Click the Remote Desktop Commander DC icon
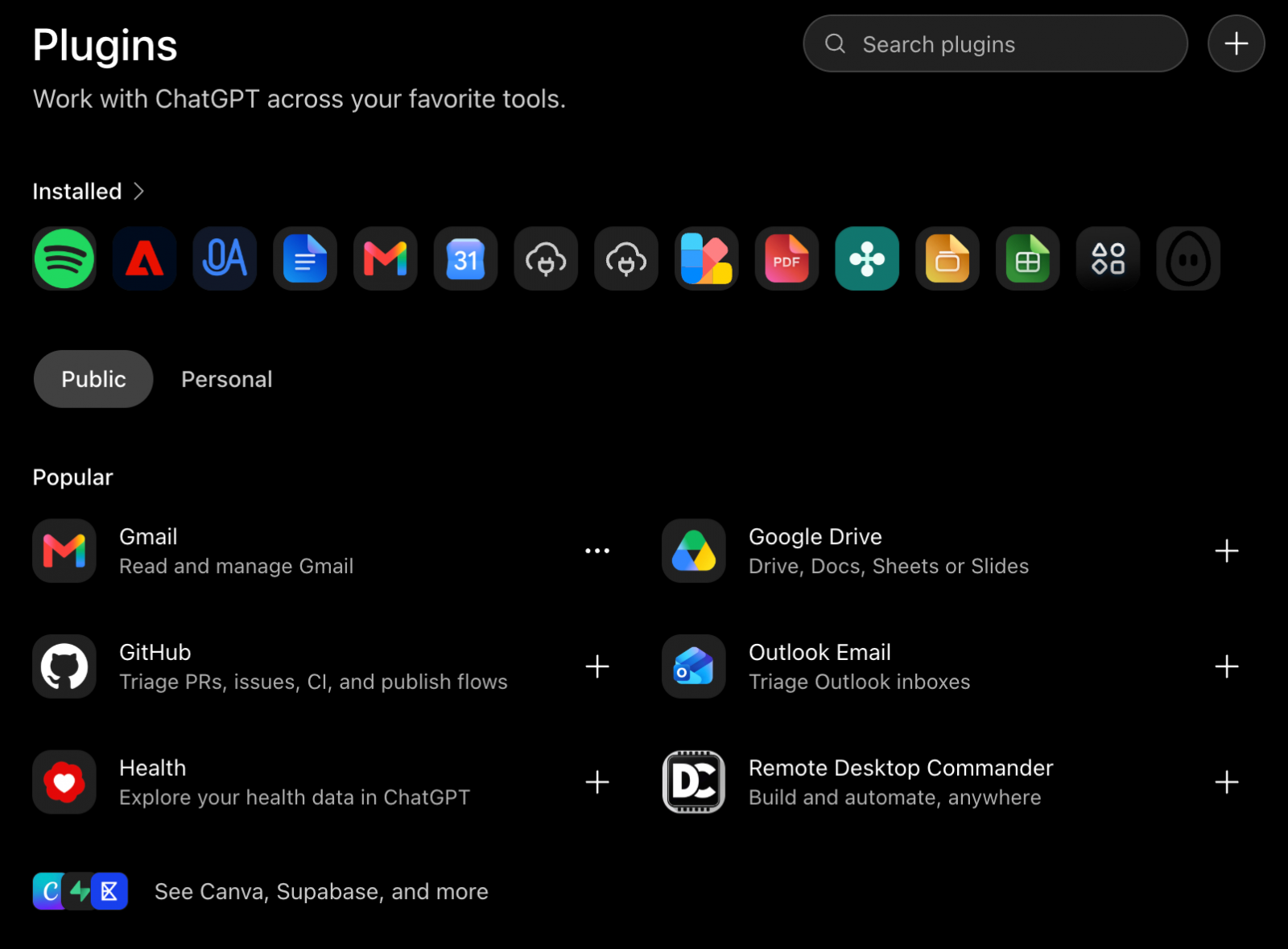Screen dimensions: 1288x949 coord(694,782)
